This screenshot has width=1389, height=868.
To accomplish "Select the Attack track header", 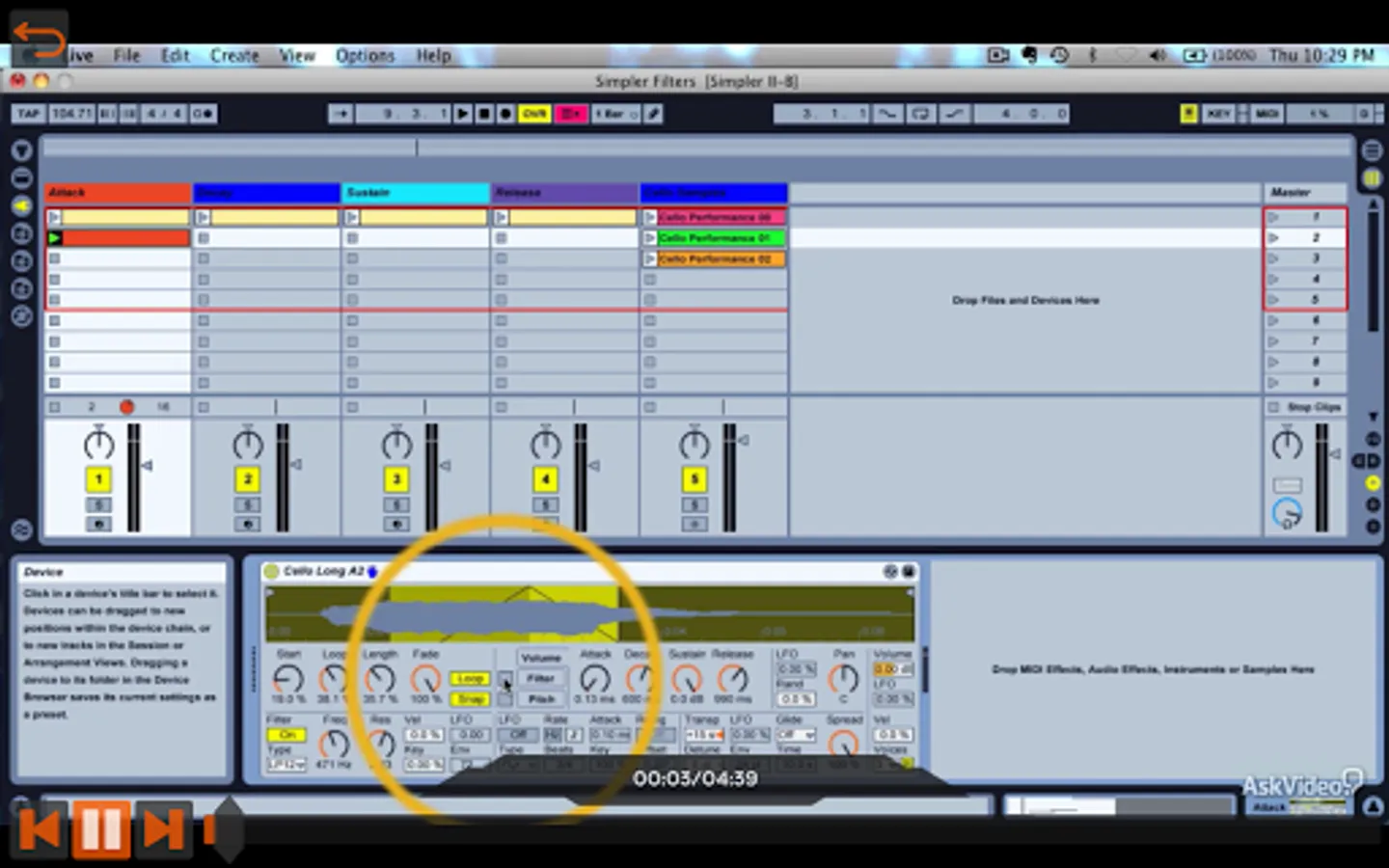I will click(118, 193).
